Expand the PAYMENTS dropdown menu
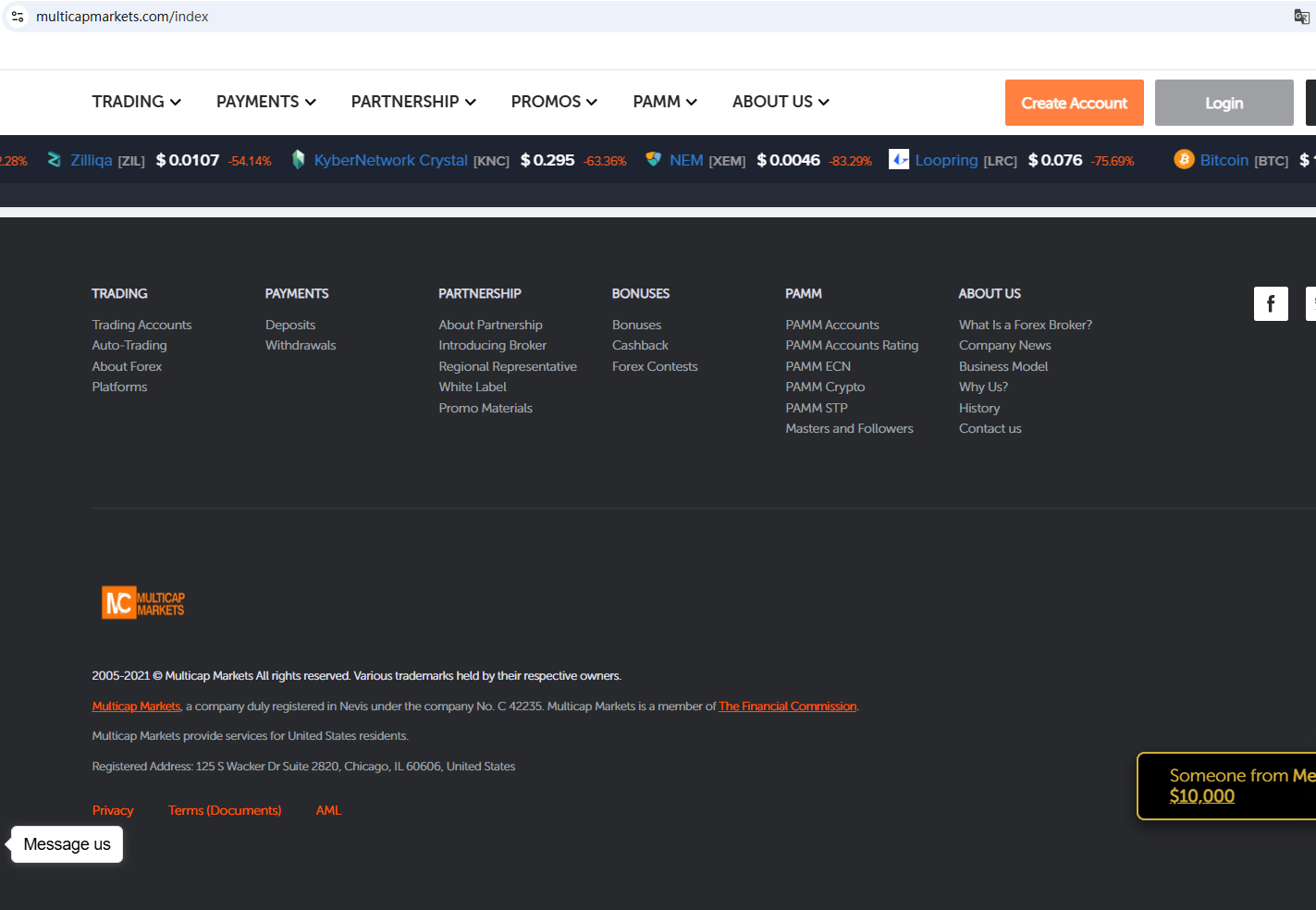This screenshot has height=910, width=1316. tap(265, 102)
